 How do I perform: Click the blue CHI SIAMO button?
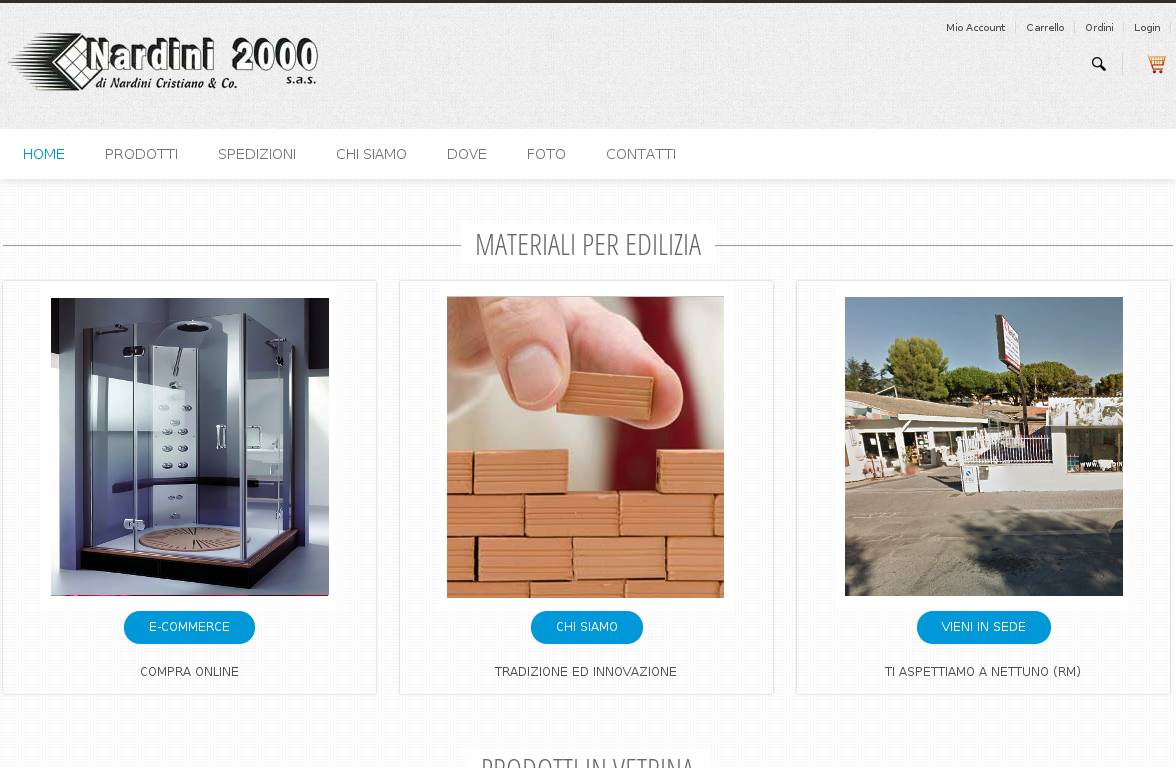click(586, 627)
